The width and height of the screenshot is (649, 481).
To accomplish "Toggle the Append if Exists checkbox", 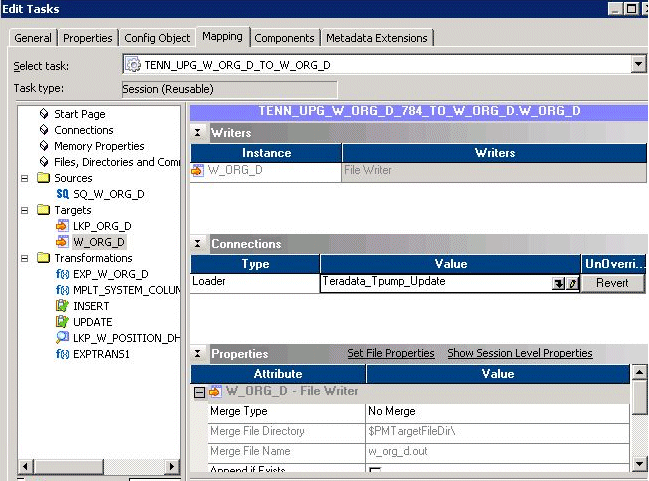I will tap(375, 470).
